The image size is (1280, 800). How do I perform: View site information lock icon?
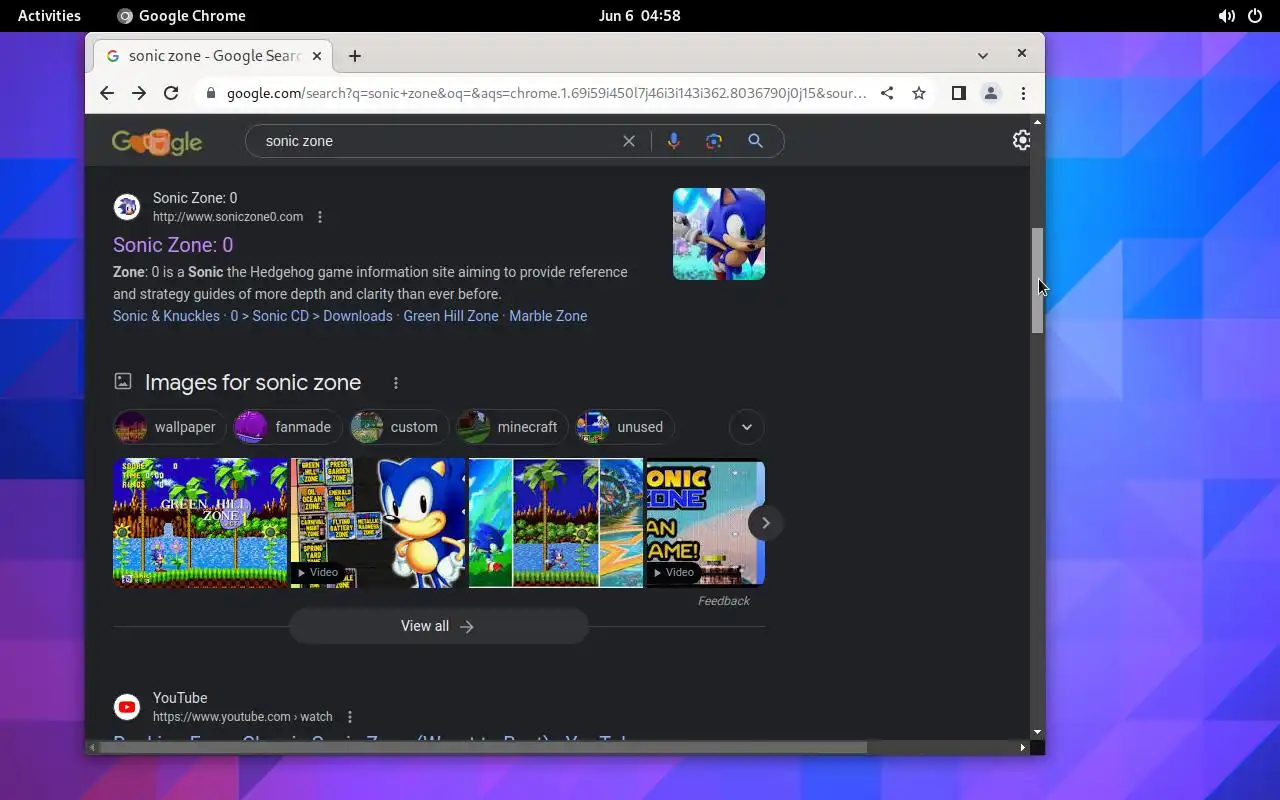point(211,93)
